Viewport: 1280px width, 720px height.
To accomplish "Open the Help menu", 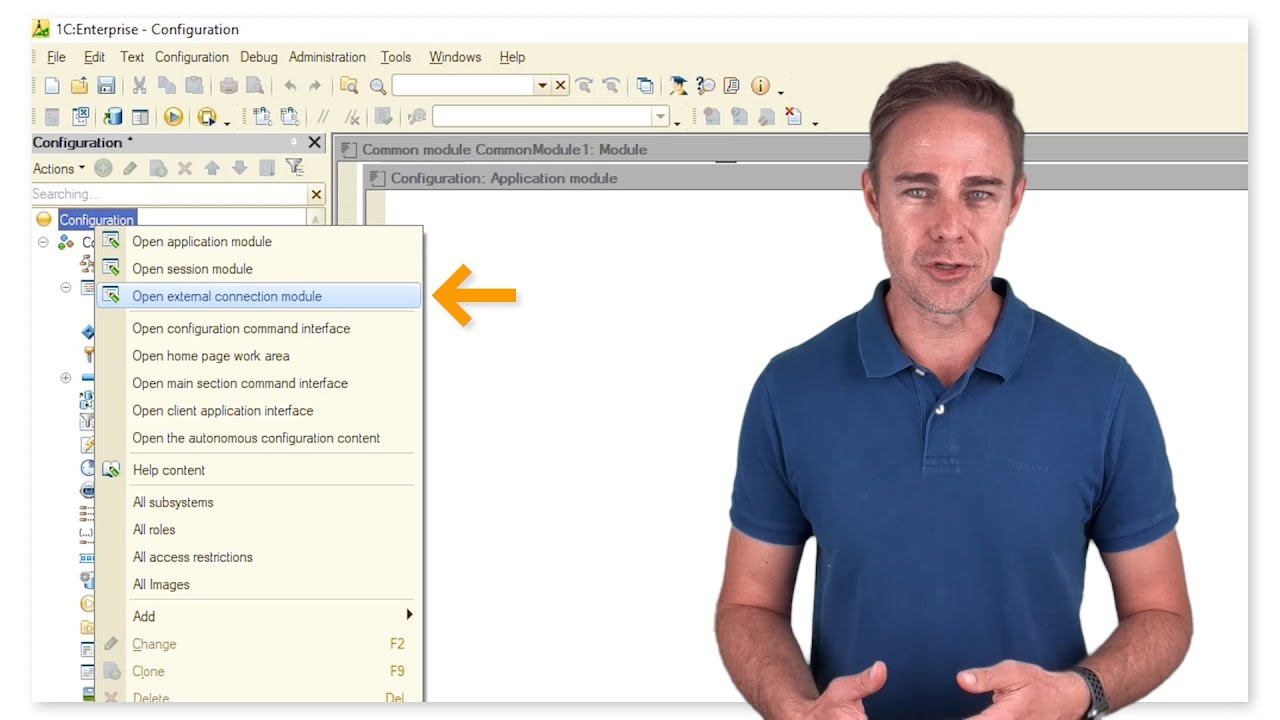I will 512,57.
